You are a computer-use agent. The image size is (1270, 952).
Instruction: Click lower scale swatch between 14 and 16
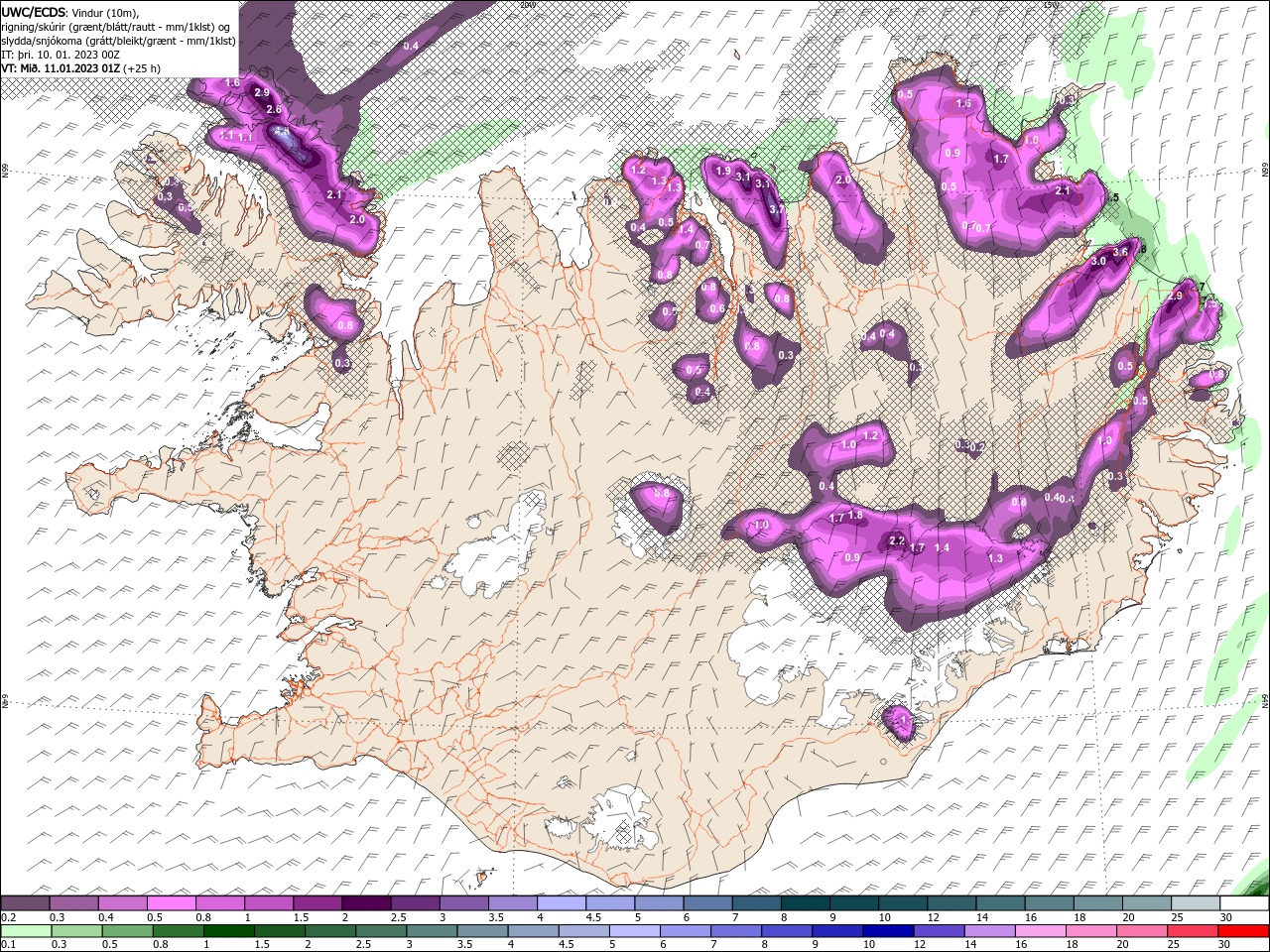988,931
